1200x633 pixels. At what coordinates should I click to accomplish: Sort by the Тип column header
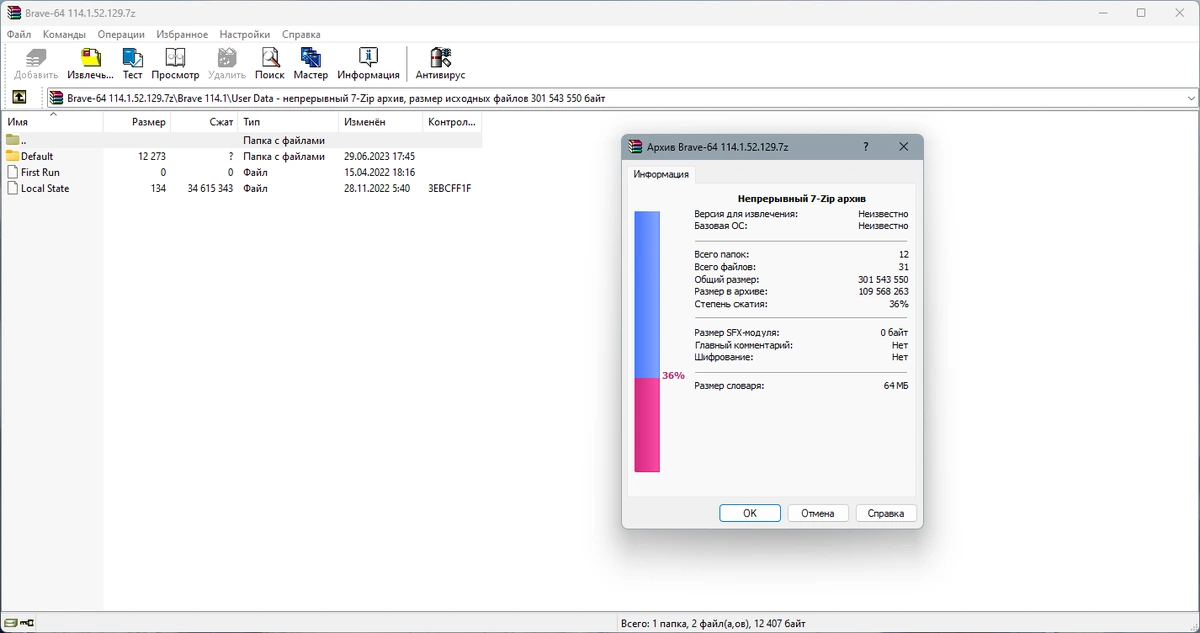(x=288, y=122)
